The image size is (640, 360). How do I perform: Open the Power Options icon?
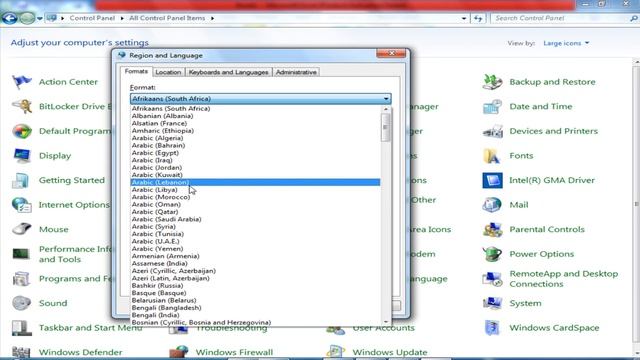(492, 254)
